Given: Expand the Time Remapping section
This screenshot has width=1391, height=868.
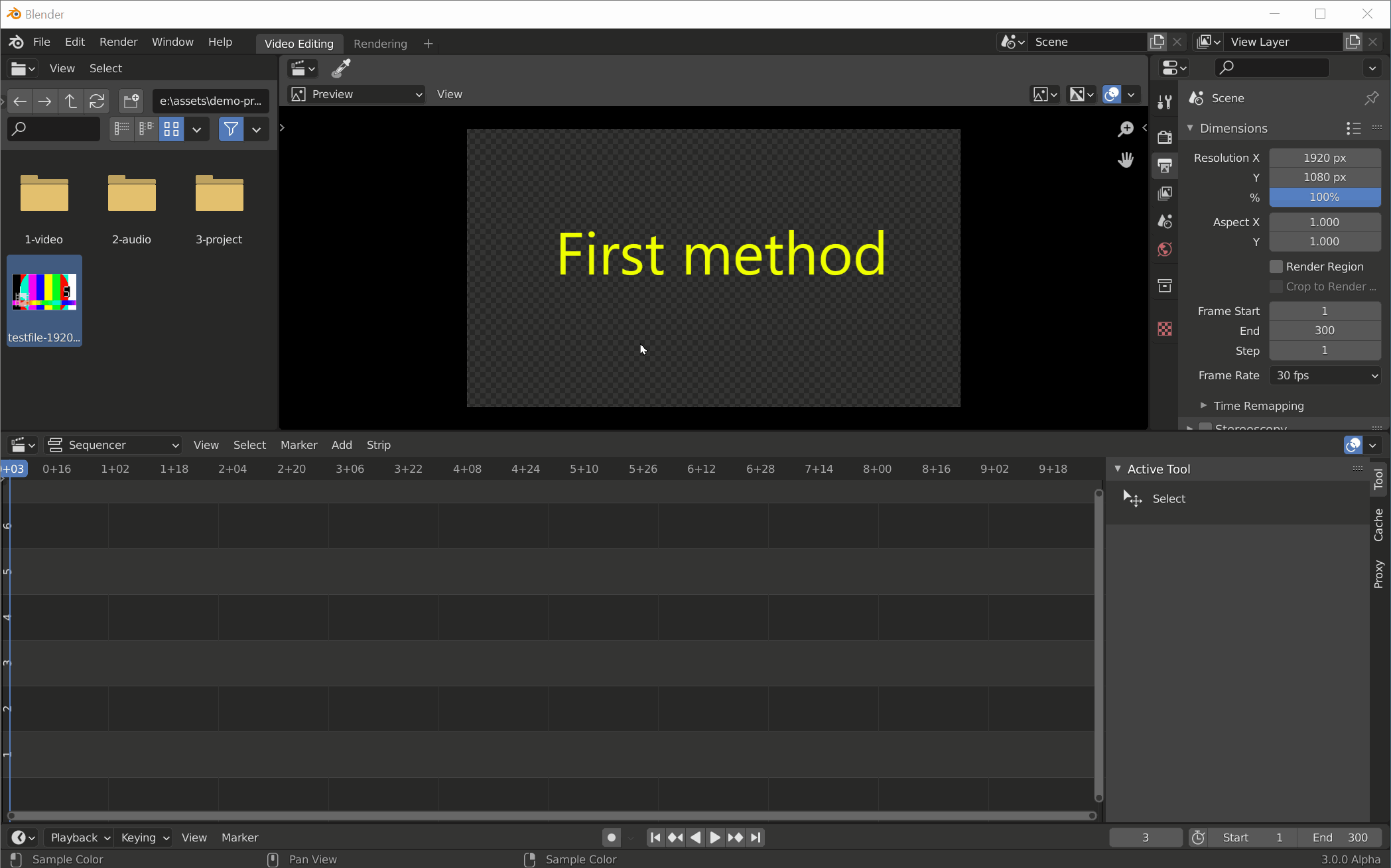Looking at the screenshot, I should 1203,405.
